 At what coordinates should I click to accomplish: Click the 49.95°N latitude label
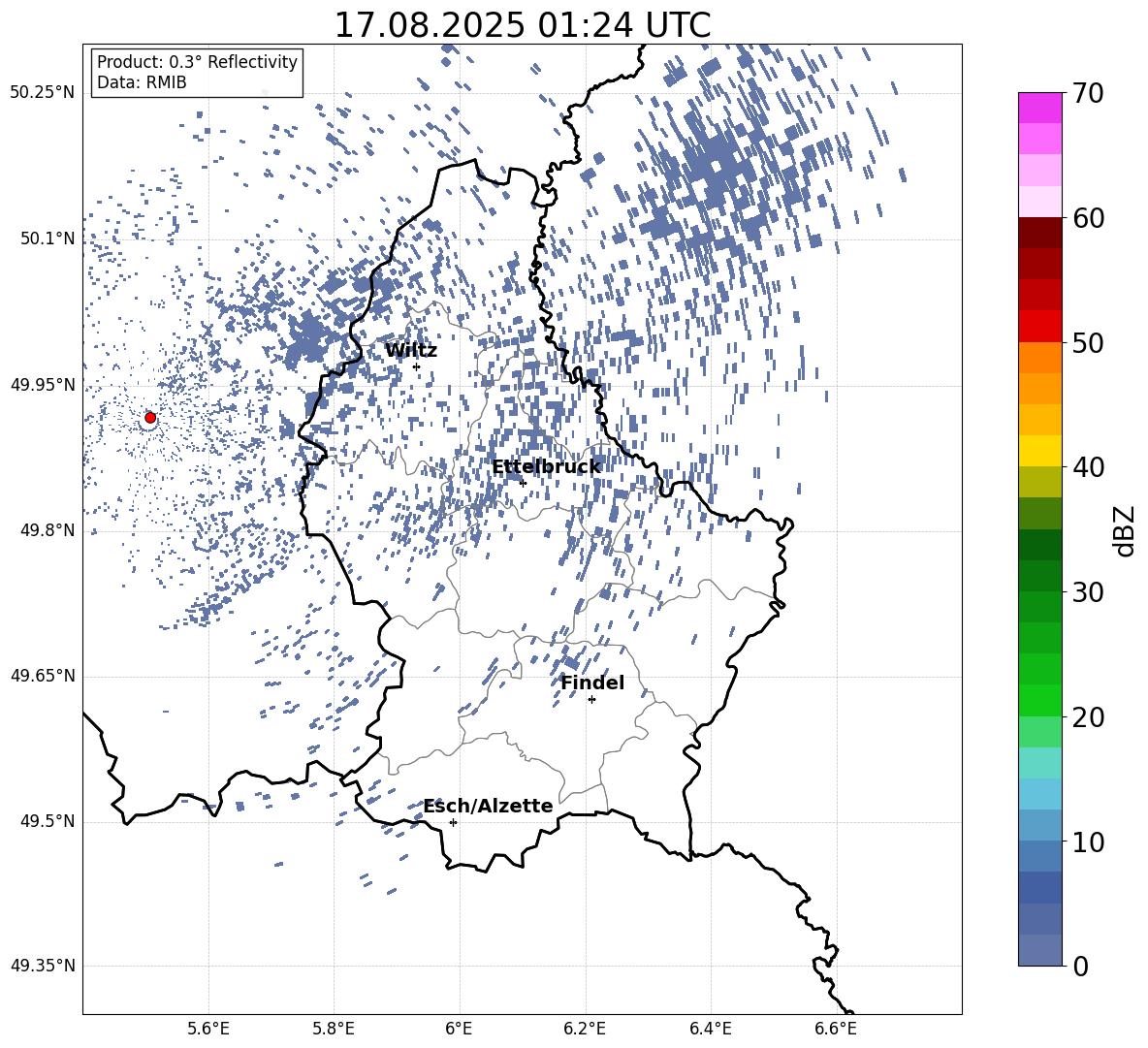[43, 385]
